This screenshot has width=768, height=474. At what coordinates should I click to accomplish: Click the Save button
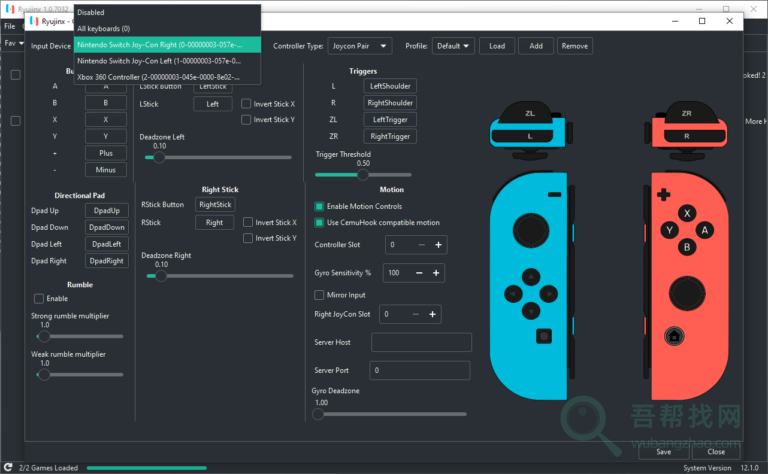pyautogui.click(x=656, y=452)
